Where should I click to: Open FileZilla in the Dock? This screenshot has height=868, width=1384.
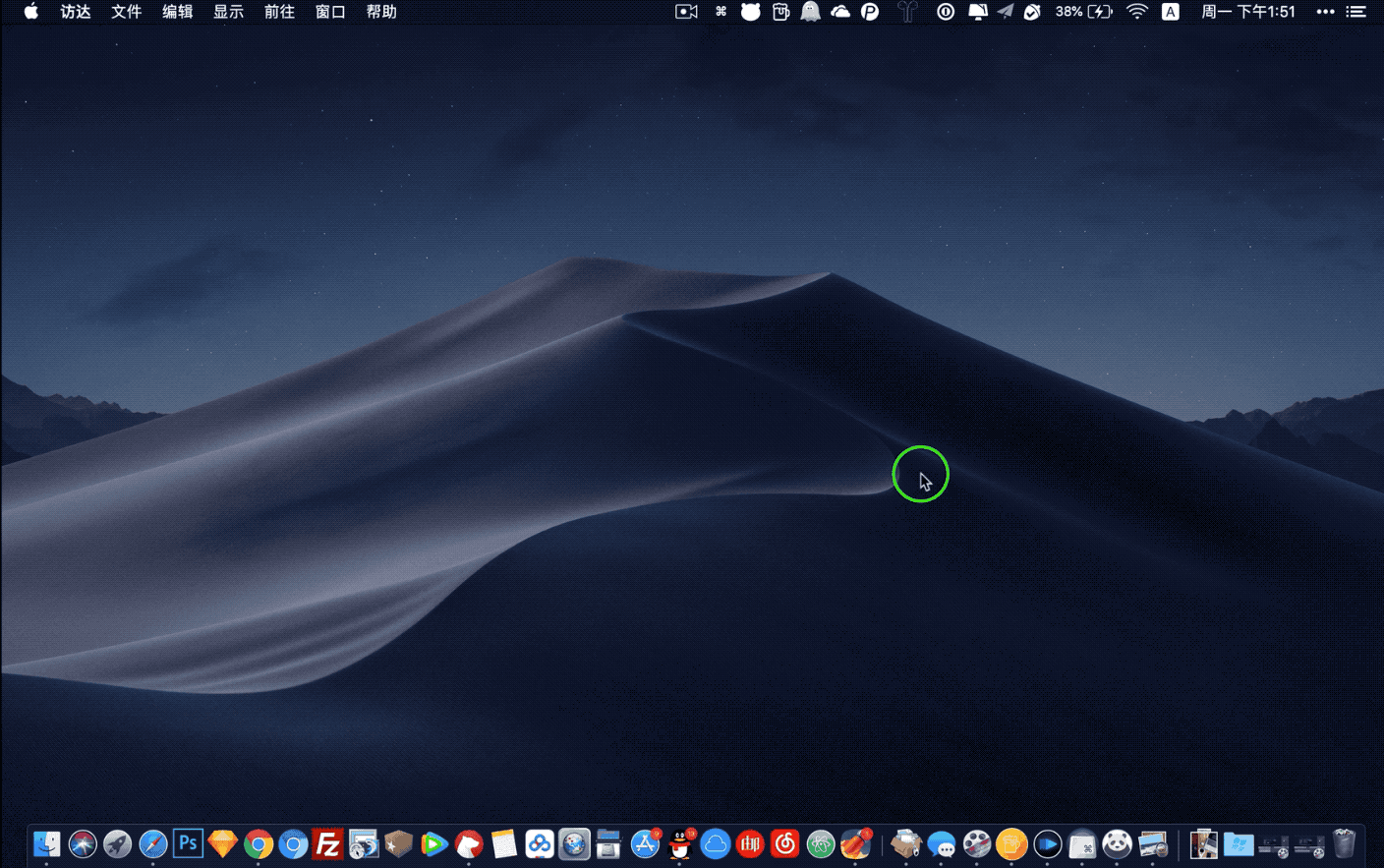327,843
